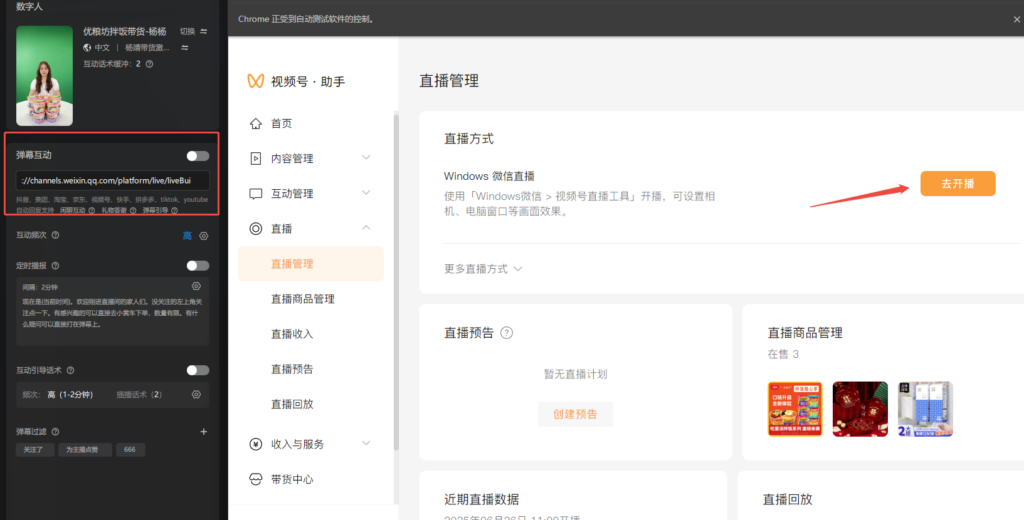The height and width of the screenshot is (520, 1024).
Task: Click help icon next to 互动话术缓冲
Action: pos(149,64)
